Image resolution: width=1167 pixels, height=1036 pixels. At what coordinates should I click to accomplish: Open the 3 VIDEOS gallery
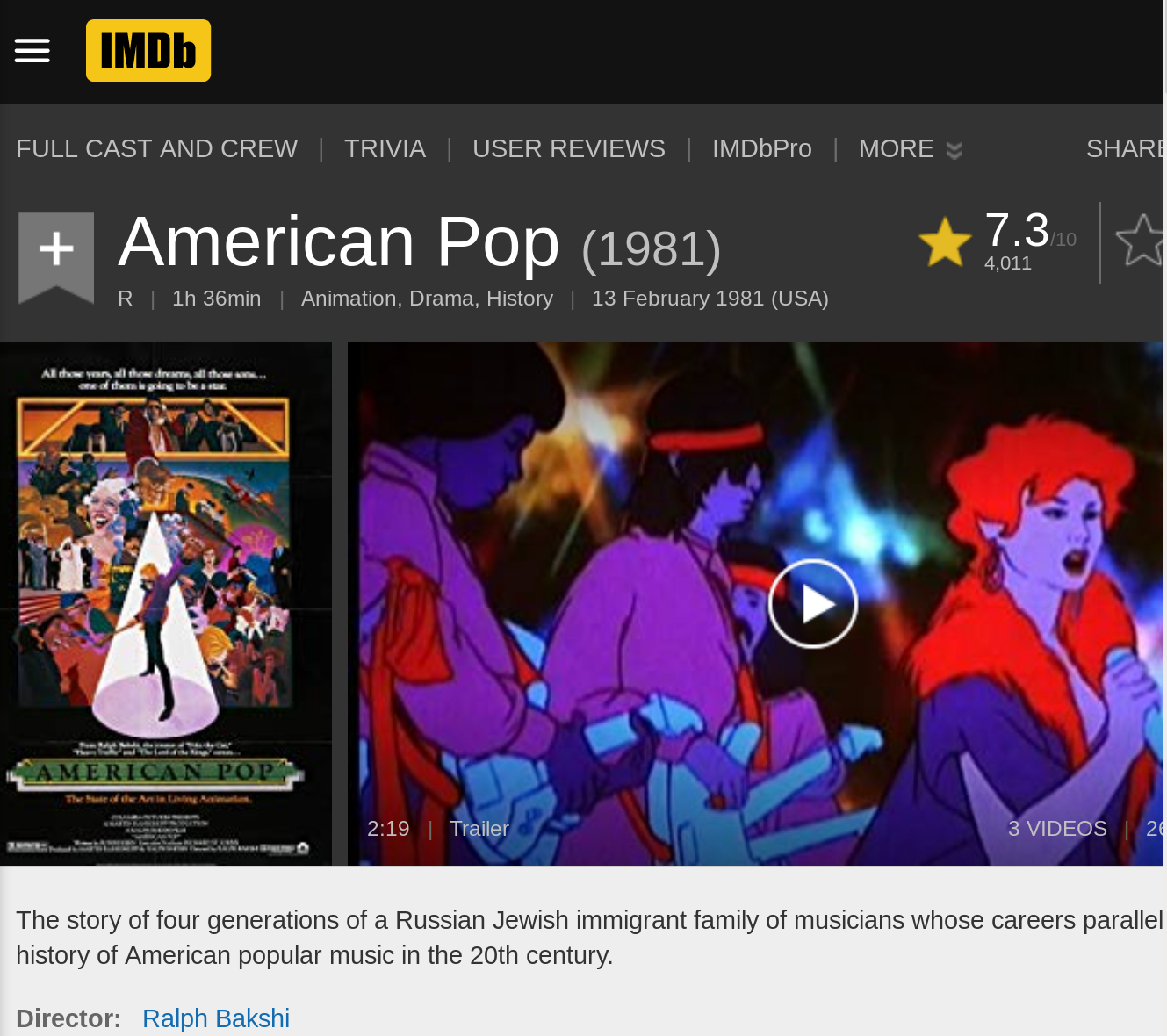[1057, 829]
